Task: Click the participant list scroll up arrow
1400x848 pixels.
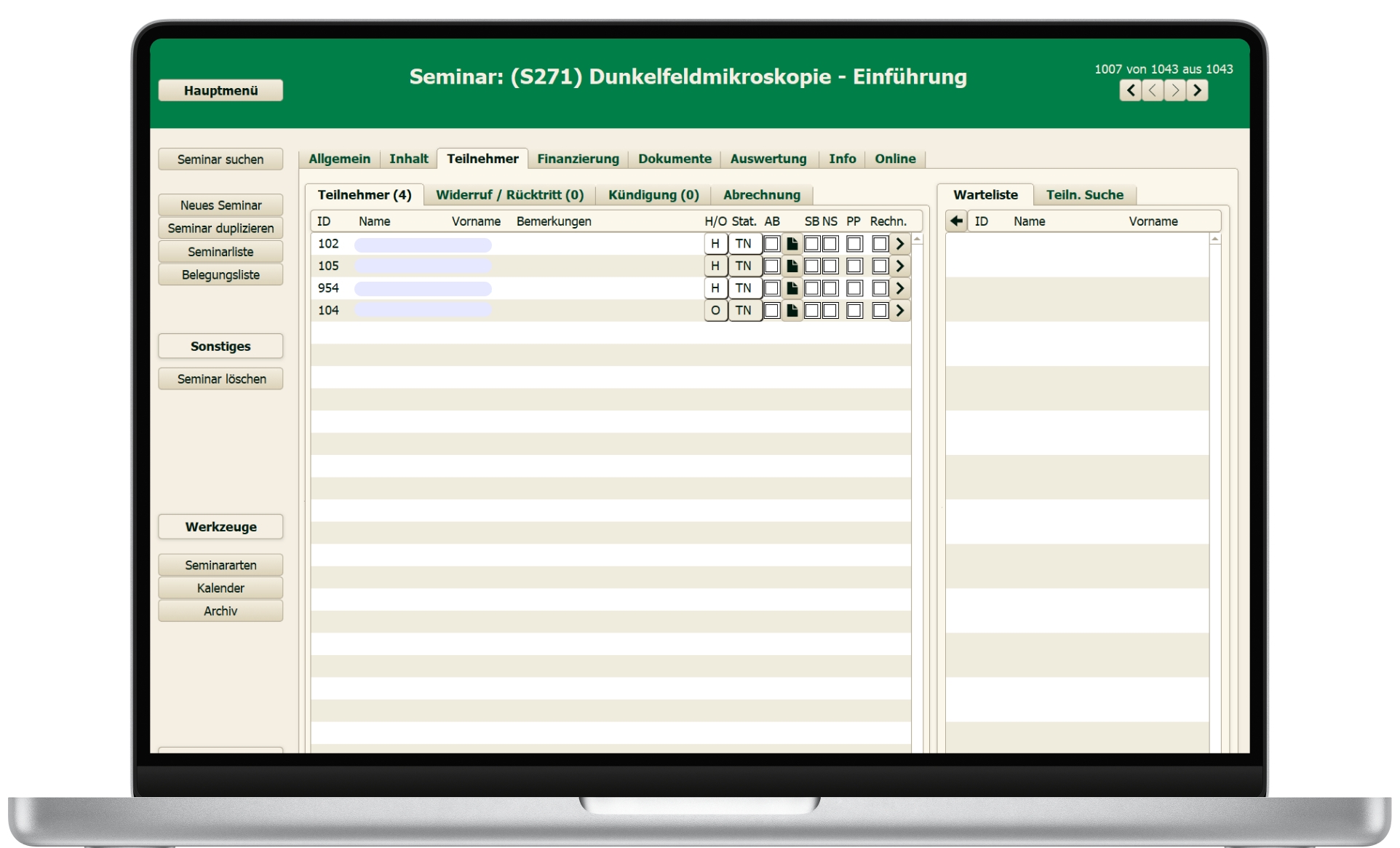Action: 918,239
